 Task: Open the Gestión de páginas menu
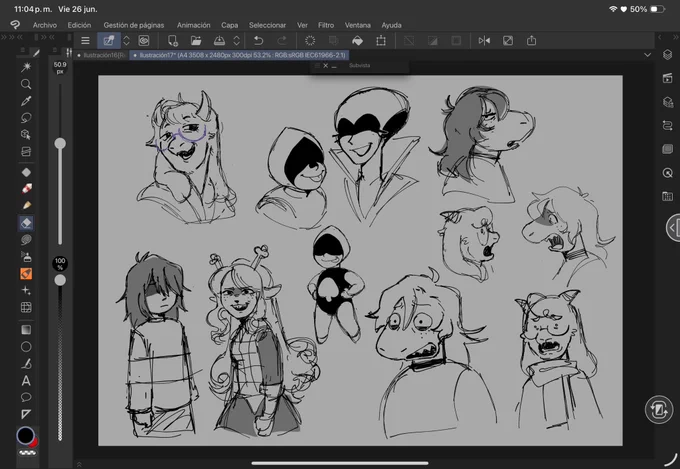click(134, 25)
